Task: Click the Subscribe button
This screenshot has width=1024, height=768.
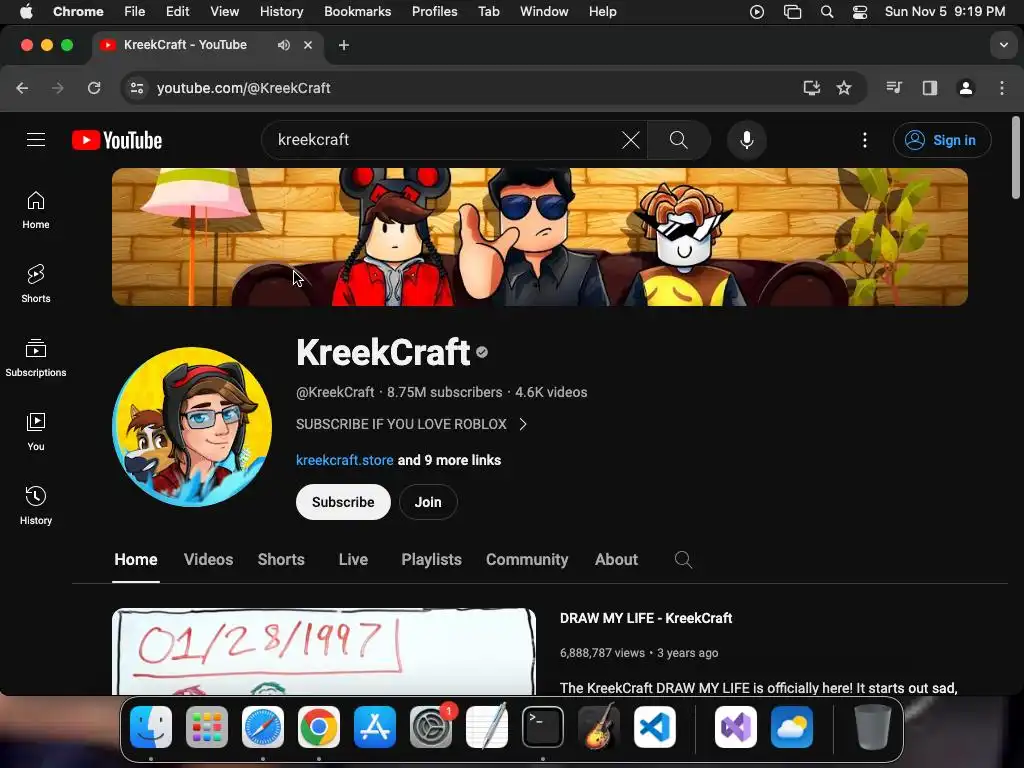Action: [343, 502]
